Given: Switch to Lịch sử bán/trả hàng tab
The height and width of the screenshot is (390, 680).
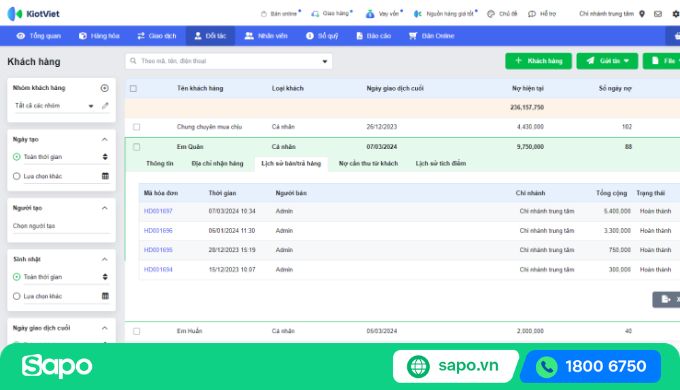Looking at the screenshot, I should pyautogui.click(x=291, y=164).
